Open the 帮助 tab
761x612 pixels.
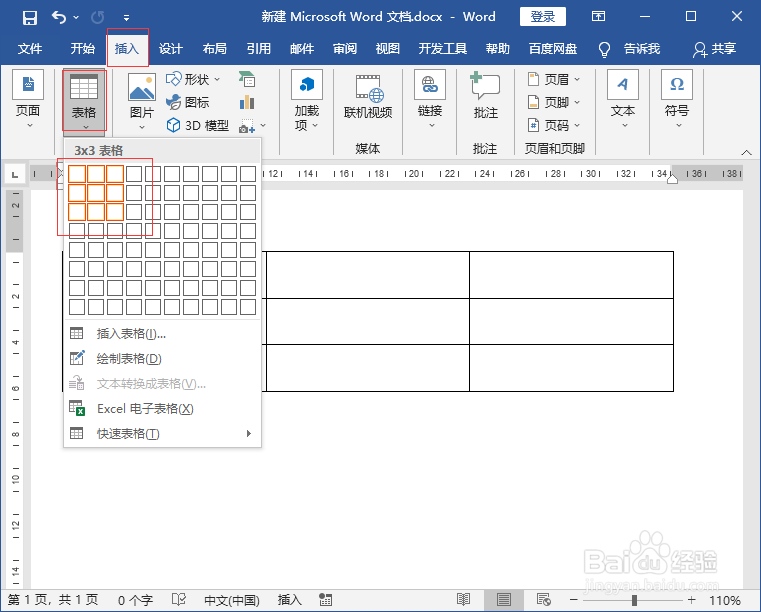497,49
